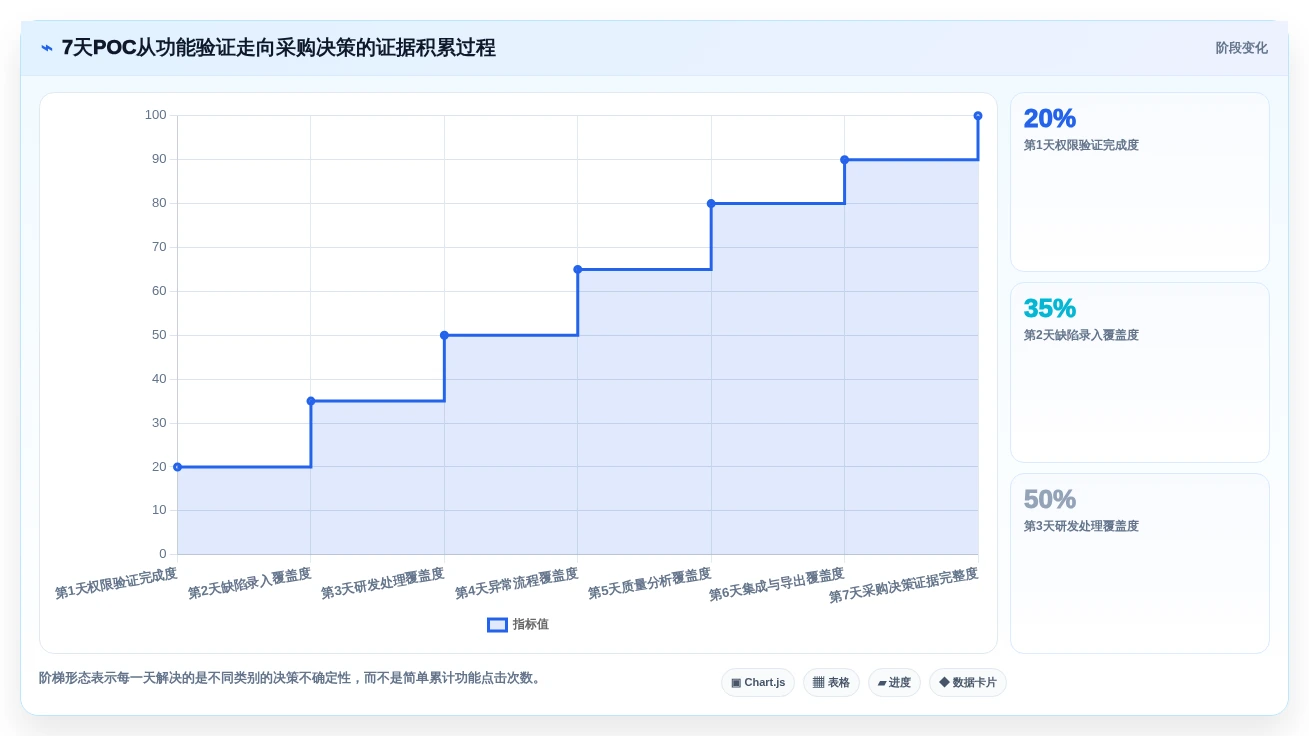This screenshot has height=736, width=1309.
Task: Click the data point at value 90
Action: [845, 160]
